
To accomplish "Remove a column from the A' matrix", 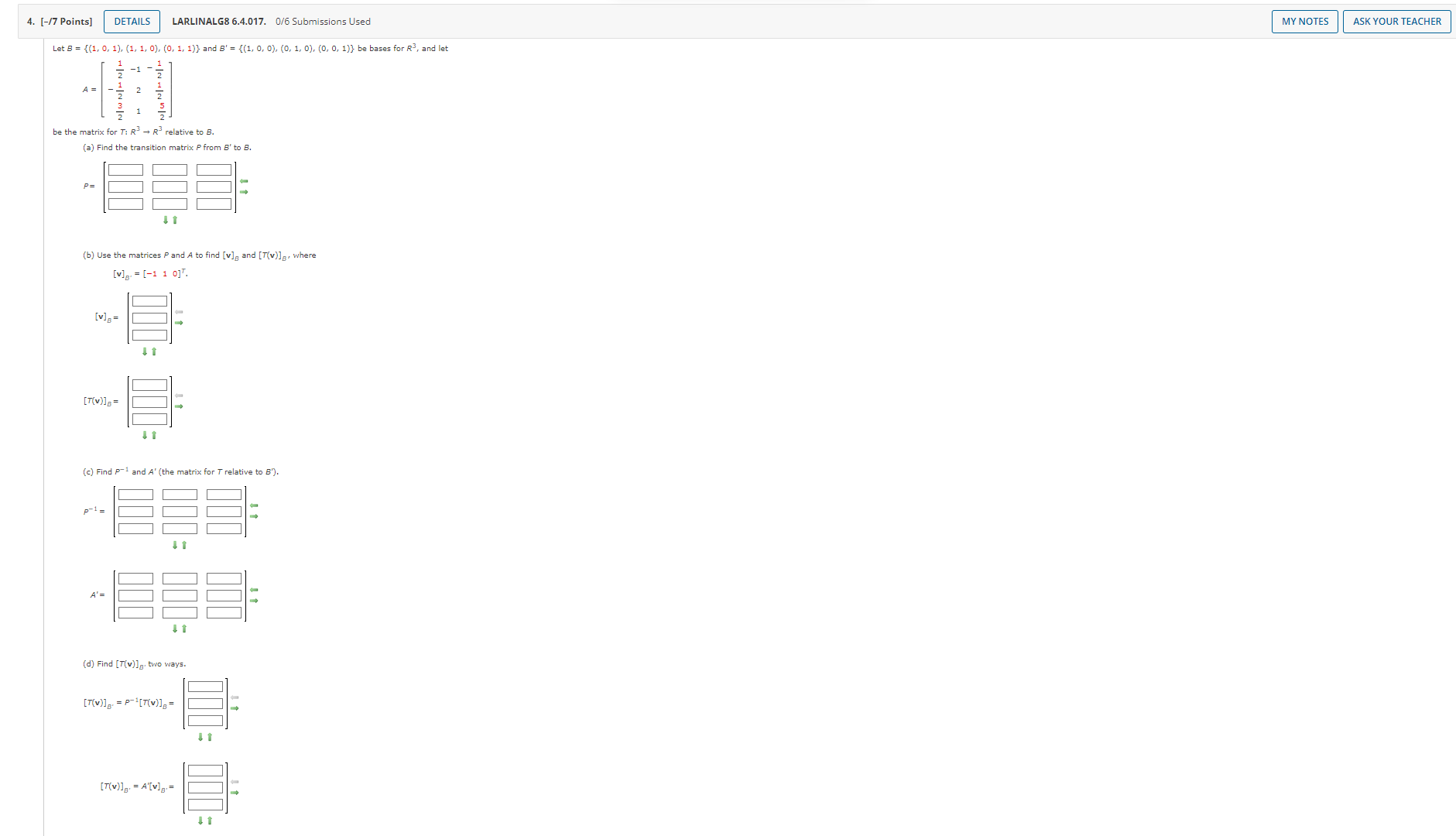I will (x=254, y=588).
